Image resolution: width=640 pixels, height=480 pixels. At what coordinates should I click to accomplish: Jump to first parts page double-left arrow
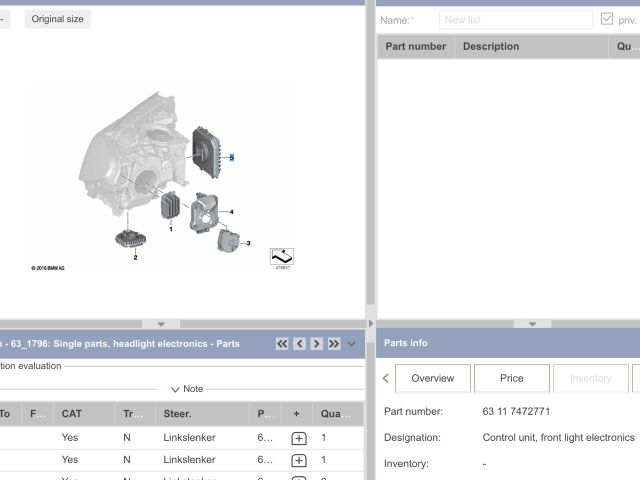tap(282, 344)
